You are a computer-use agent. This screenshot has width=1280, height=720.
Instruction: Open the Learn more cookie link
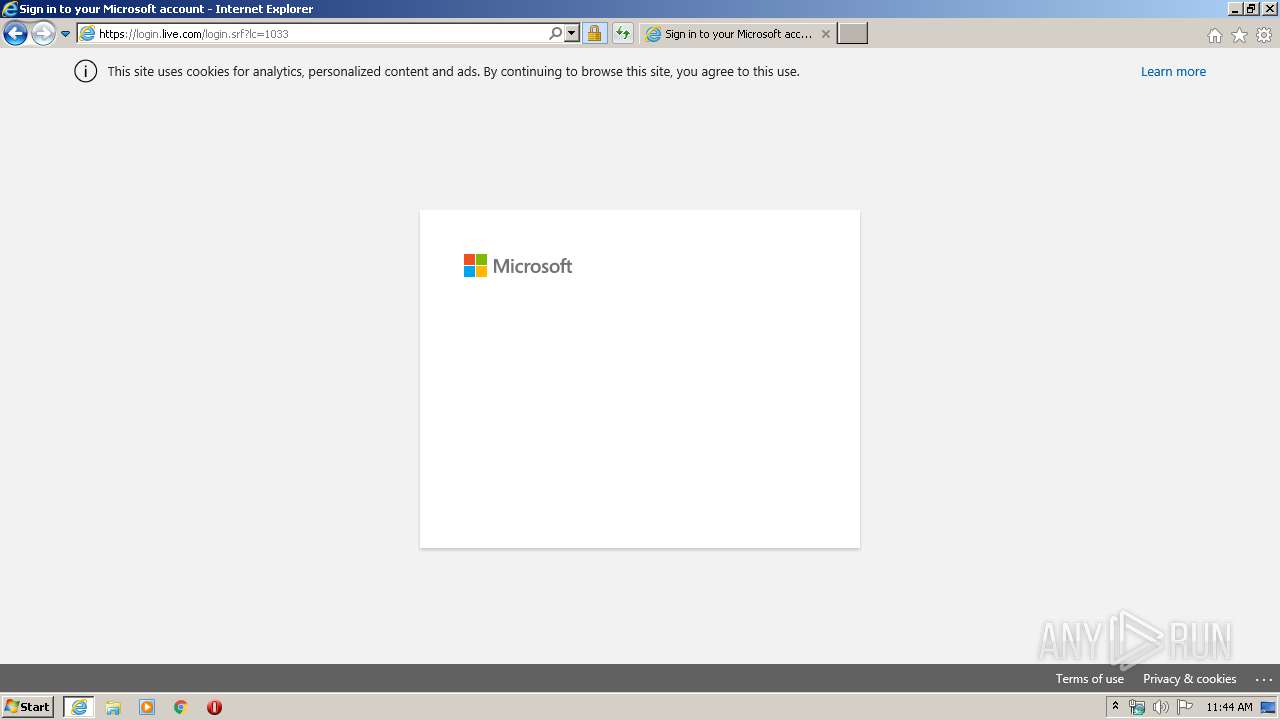(x=1173, y=72)
